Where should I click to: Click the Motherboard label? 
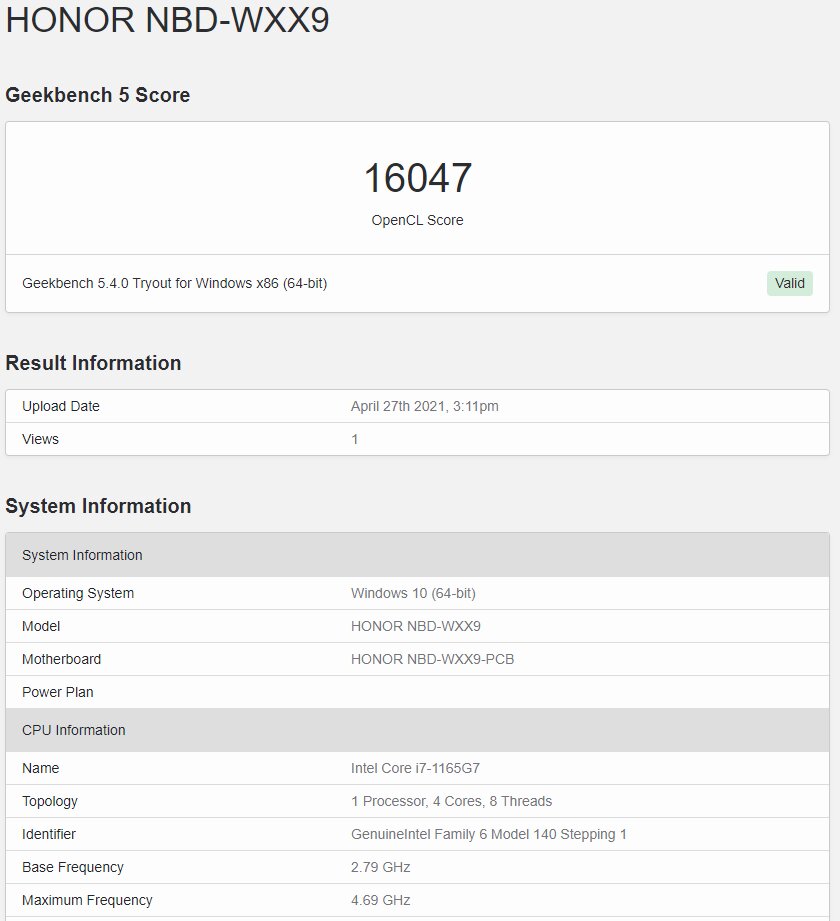pos(62,659)
